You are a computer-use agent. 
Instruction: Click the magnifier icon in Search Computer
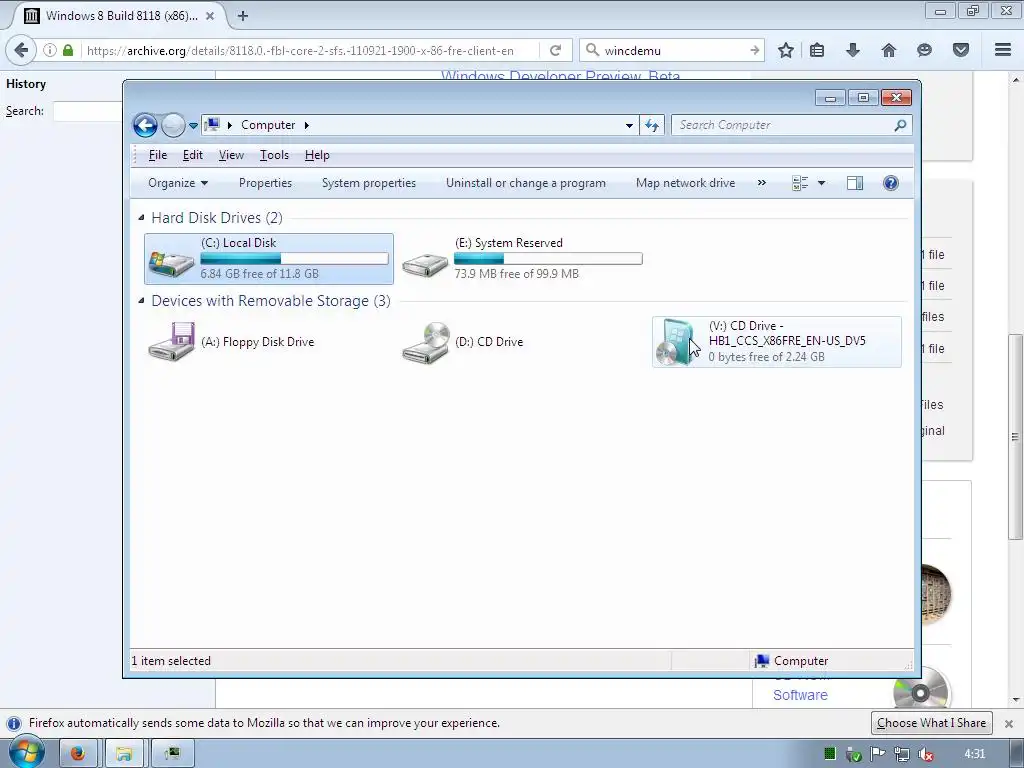(x=900, y=125)
